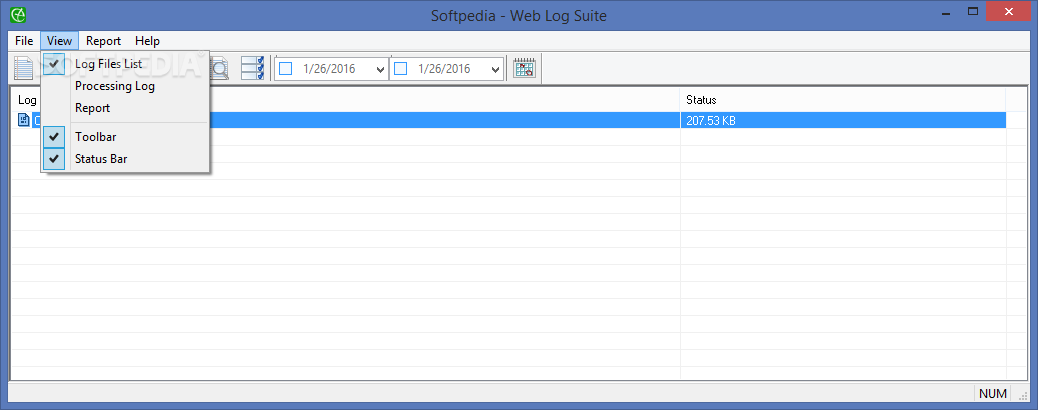Close the open View menu
Screen dimensions: 1038x410
click(60, 41)
